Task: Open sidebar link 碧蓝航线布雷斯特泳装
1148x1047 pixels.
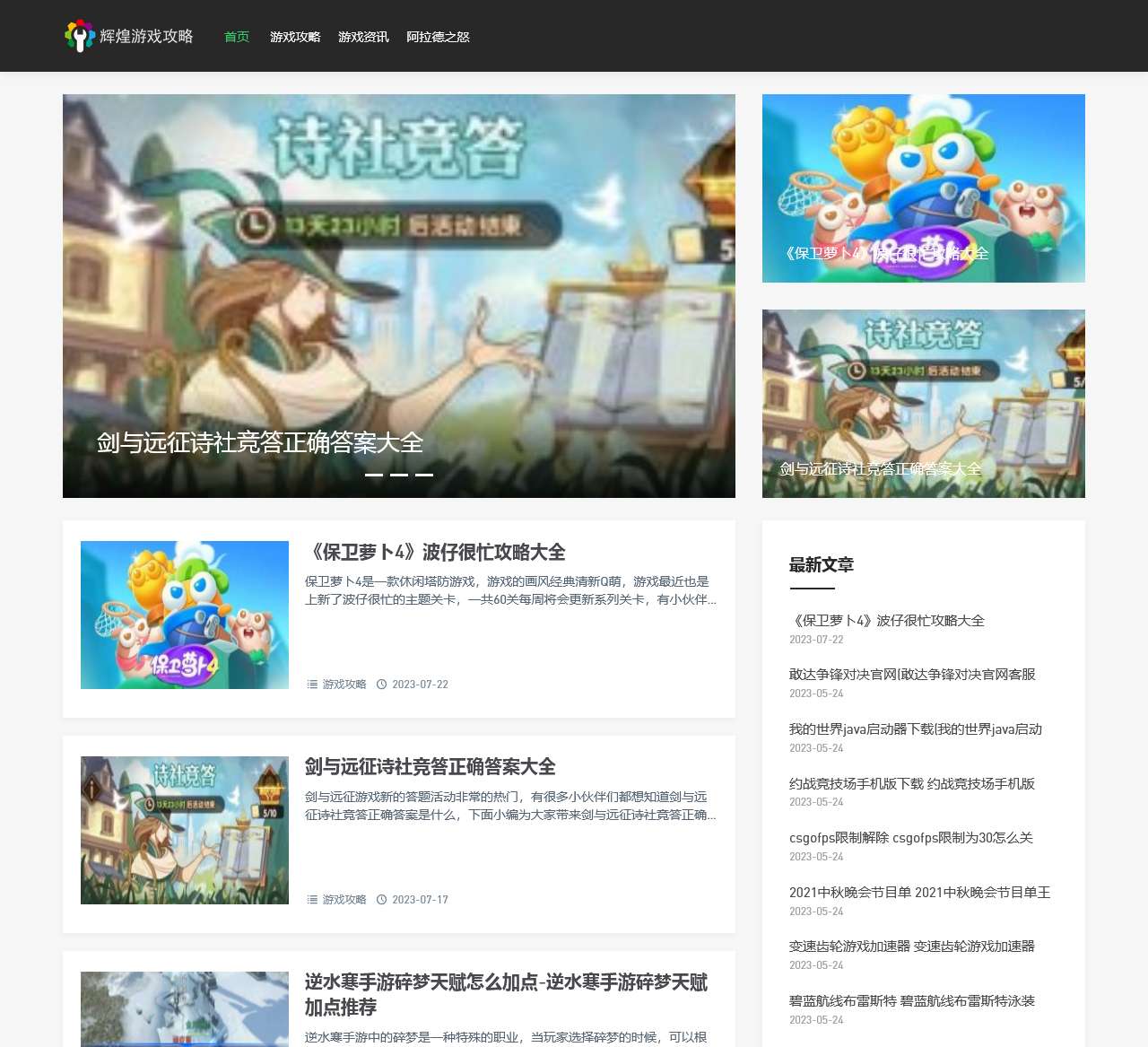Action: pyautogui.click(x=912, y=1001)
